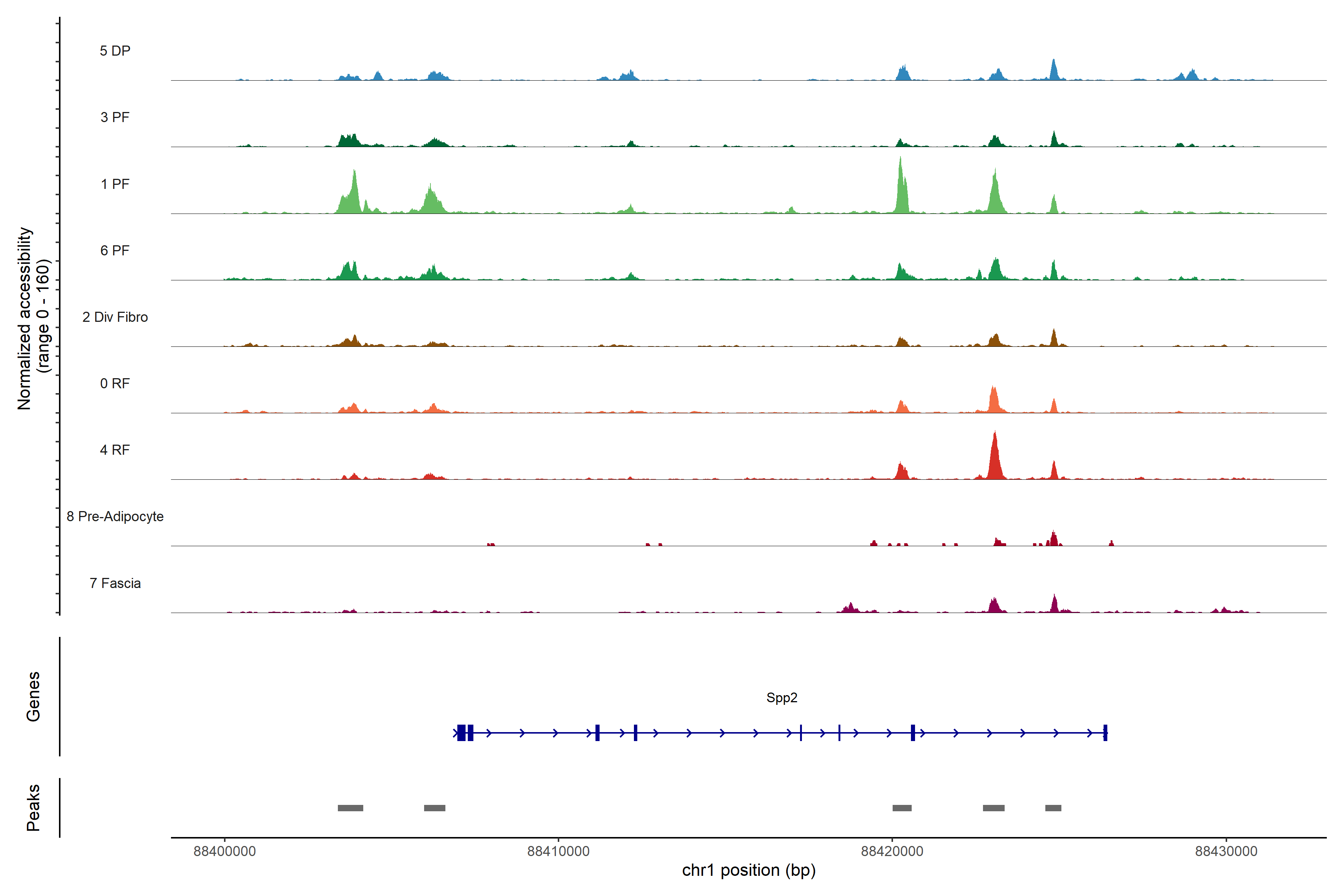Click the 6 PF track label
The height and width of the screenshot is (896, 1344).
click(x=115, y=250)
